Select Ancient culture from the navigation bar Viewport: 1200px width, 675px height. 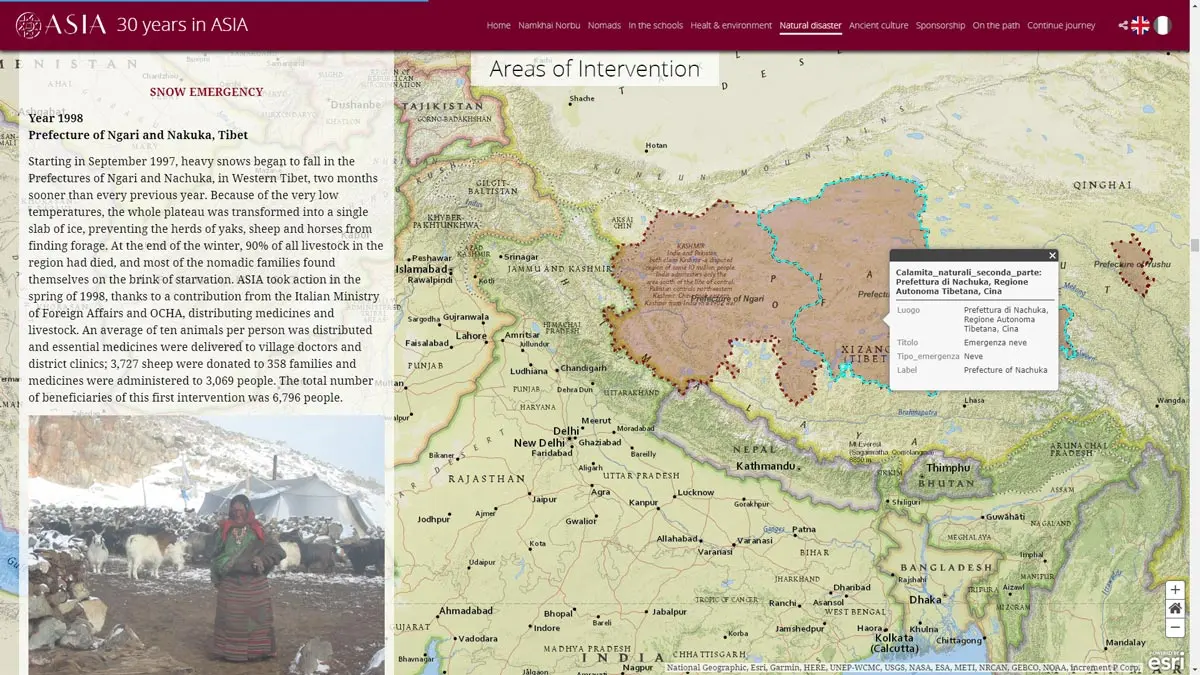click(878, 25)
